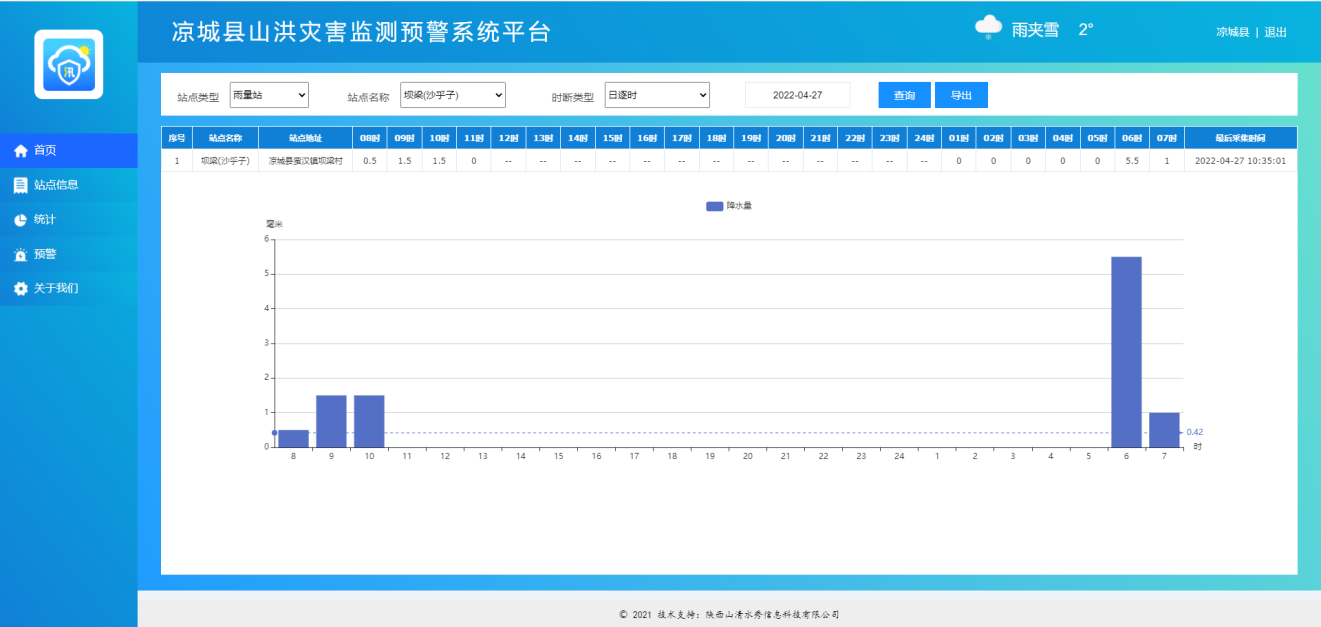The width and height of the screenshot is (1321, 627).
Task: Click the sleet weather cloud icon
Action: [x=988, y=29]
